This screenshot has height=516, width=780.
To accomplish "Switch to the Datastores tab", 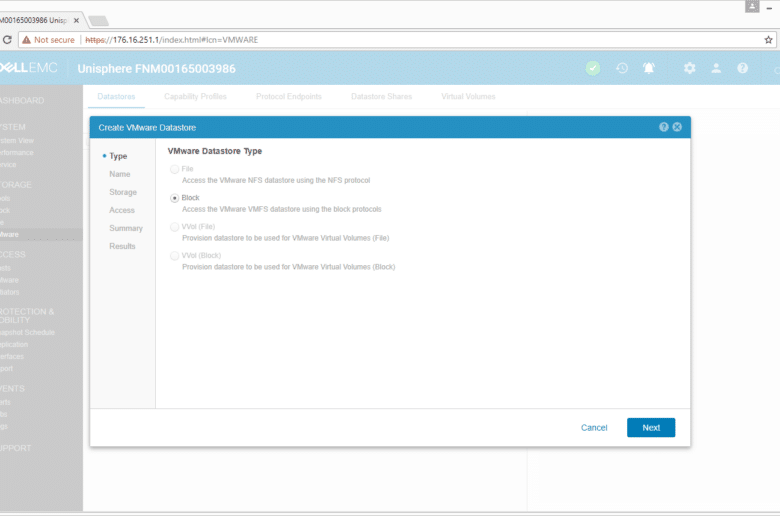I will 116,97.
